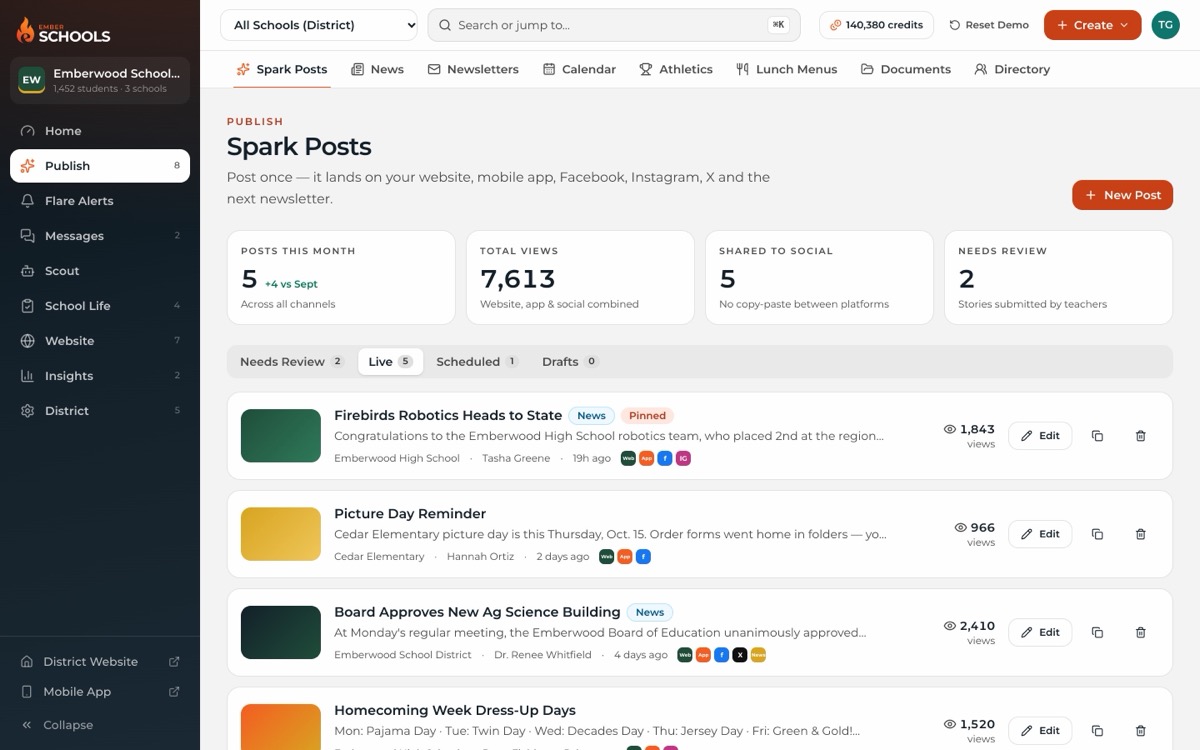Click the News tag on Board Approves post
1200x750 pixels.
point(650,612)
